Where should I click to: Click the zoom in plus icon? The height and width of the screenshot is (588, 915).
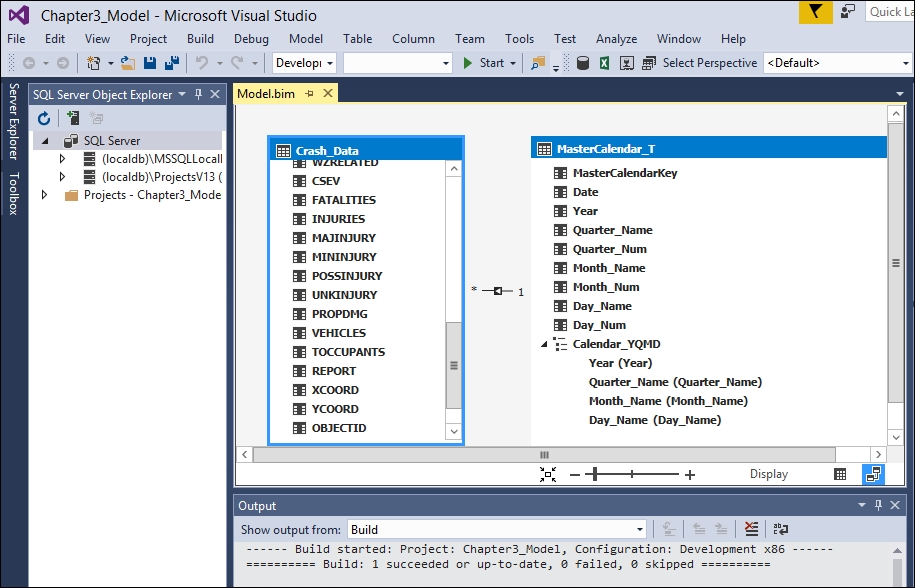click(x=690, y=475)
